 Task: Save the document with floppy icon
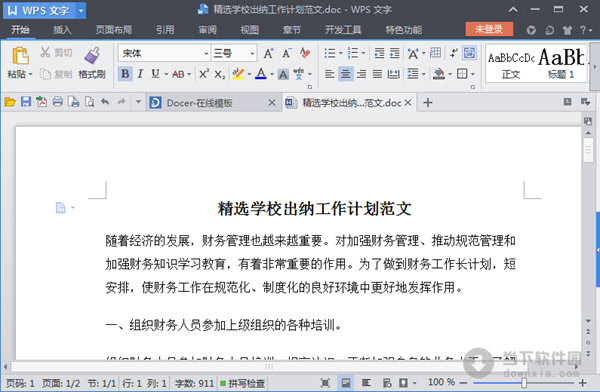click(x=26, y=102)
